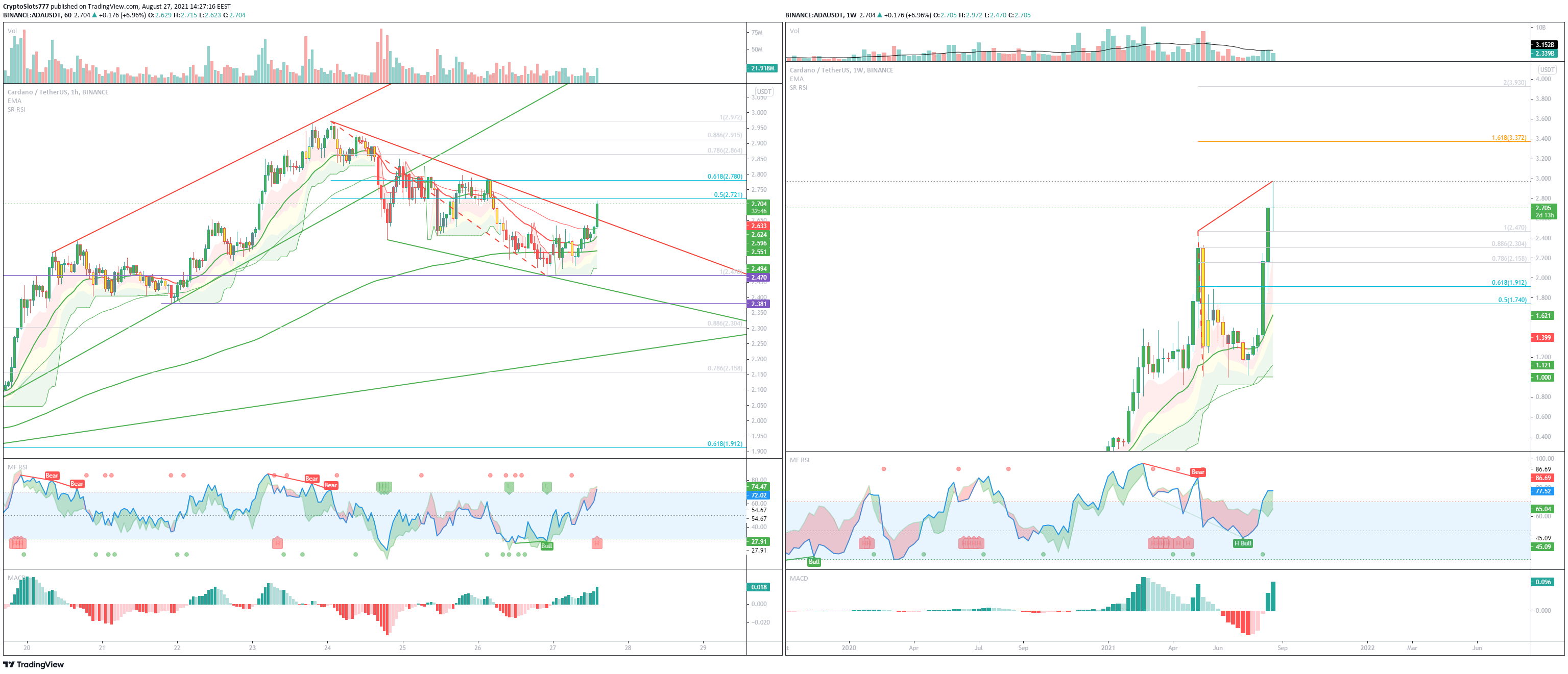Select the 0.786(2.158) label on the 1h chart
This screenshot has width=1568, height=674.
pyautogui.click(x=725, y=368)
